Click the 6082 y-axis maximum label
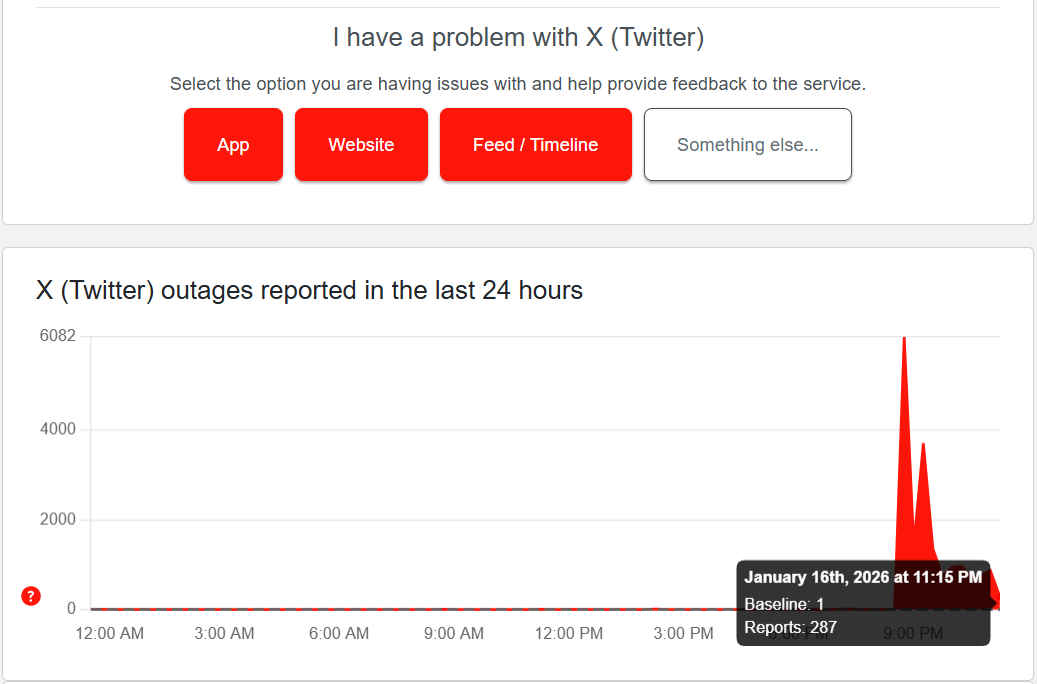 pos(57,336)
